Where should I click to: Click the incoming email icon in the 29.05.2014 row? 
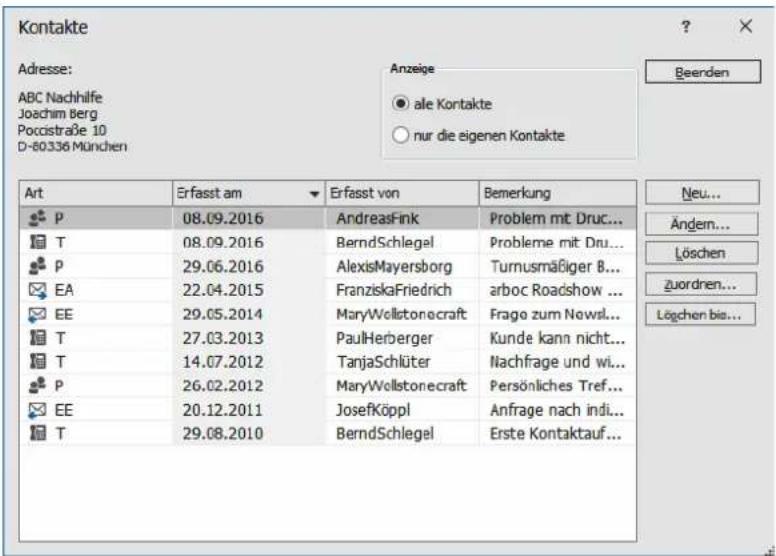click(x=37, y=314)
